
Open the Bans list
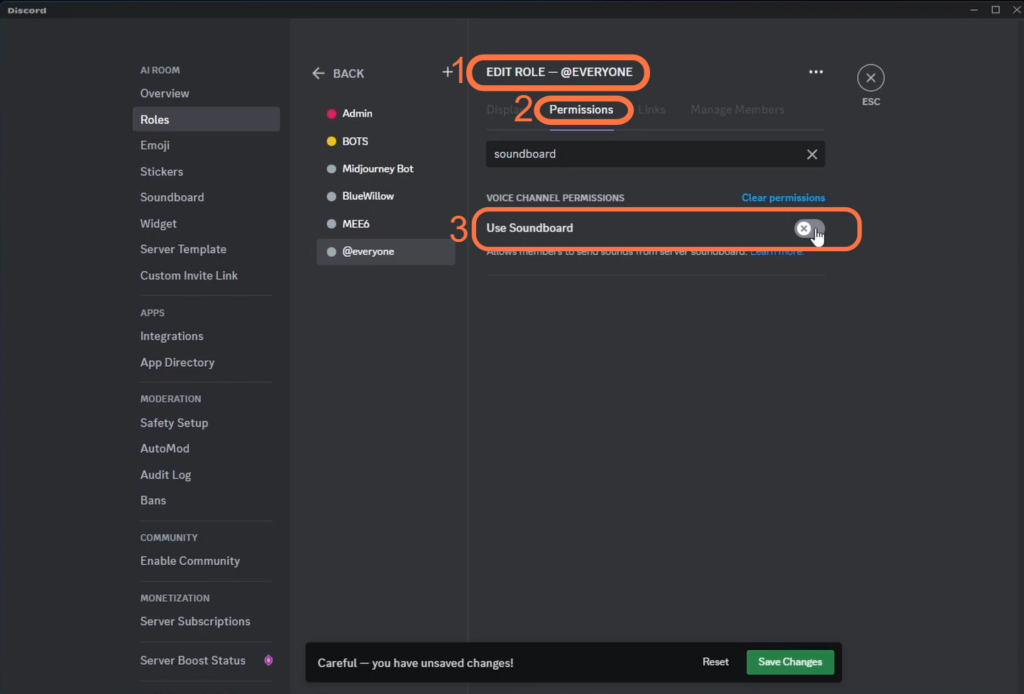[206, 500]
